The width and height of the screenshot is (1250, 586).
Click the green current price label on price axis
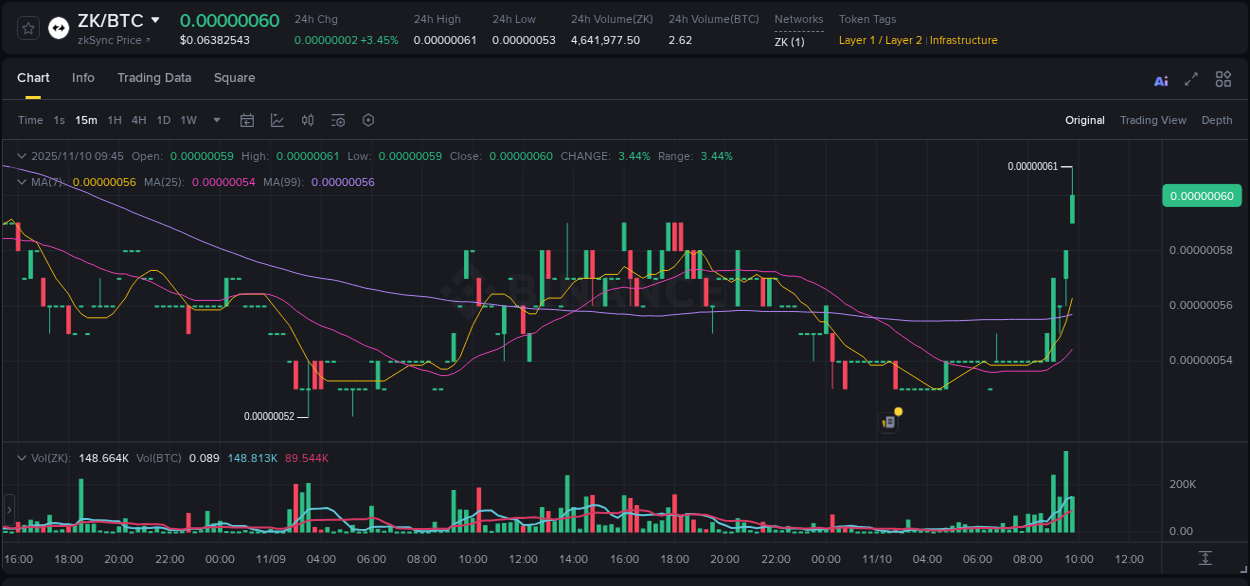(x=1201, y=195)
